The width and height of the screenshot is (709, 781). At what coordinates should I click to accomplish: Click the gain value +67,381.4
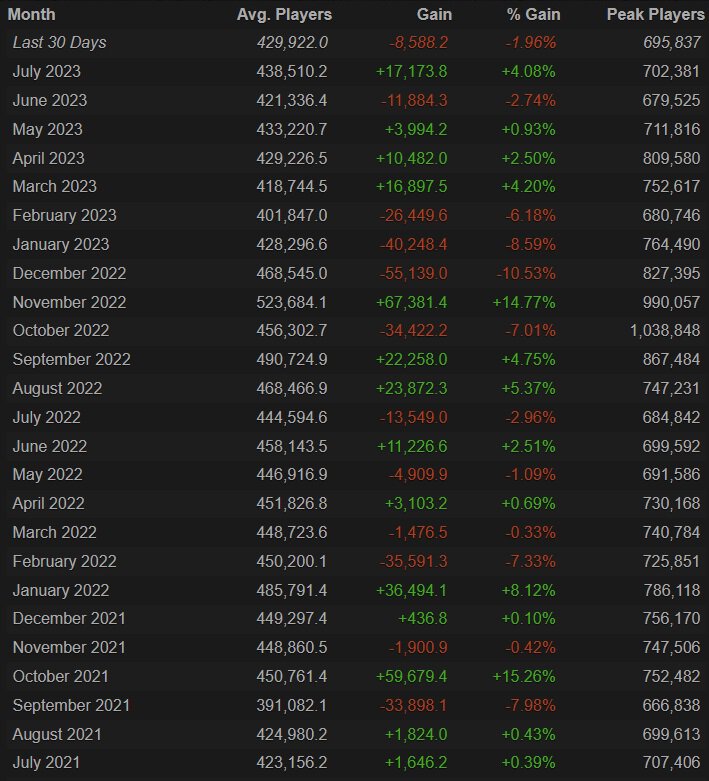coord(412,302)
